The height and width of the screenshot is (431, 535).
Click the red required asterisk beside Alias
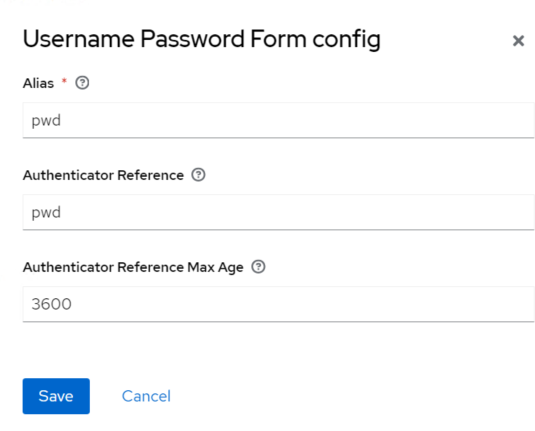pyautogui.click(x=64, y=81)
